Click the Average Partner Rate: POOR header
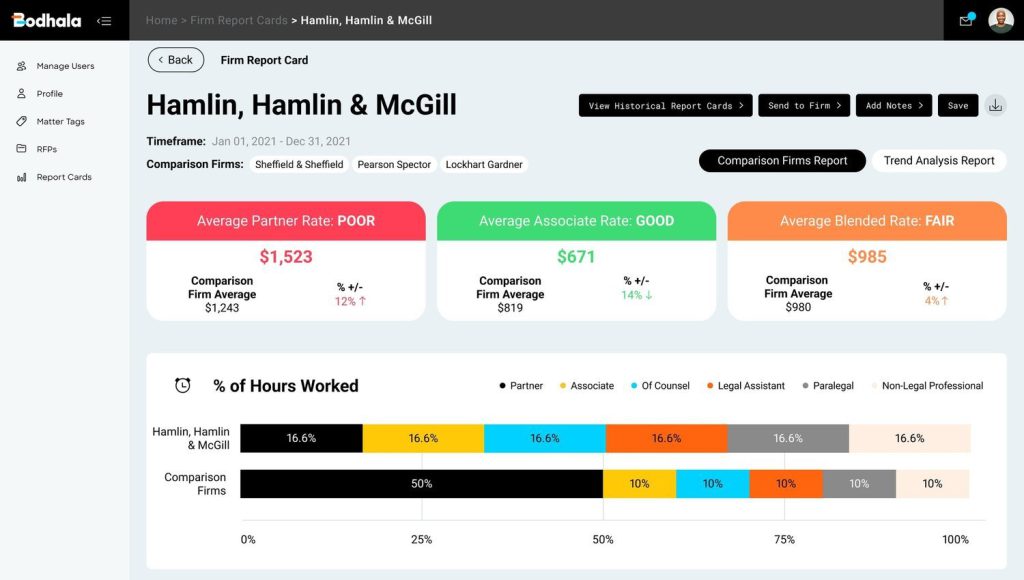 pos(286,221)
